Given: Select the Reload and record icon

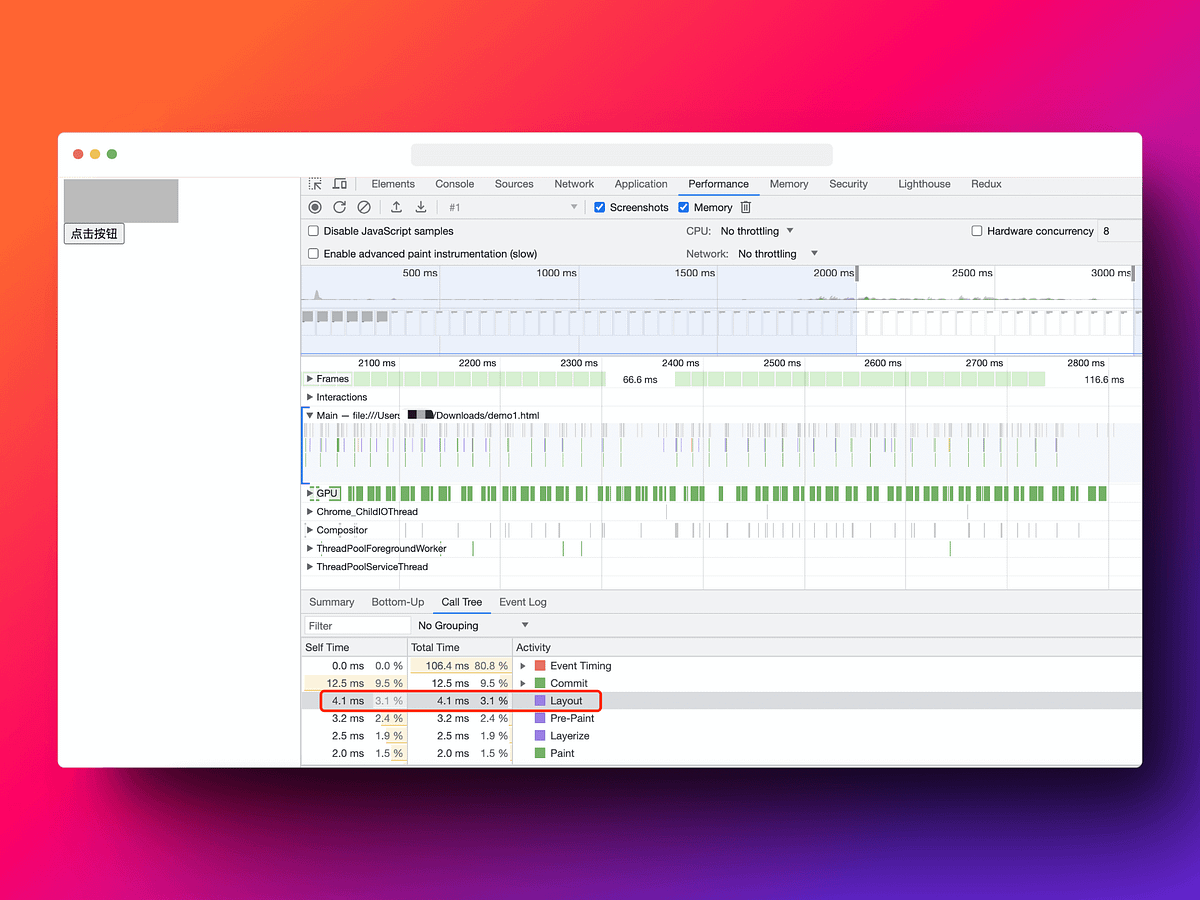Looking at the screenshot, I should tap(339, 207).
